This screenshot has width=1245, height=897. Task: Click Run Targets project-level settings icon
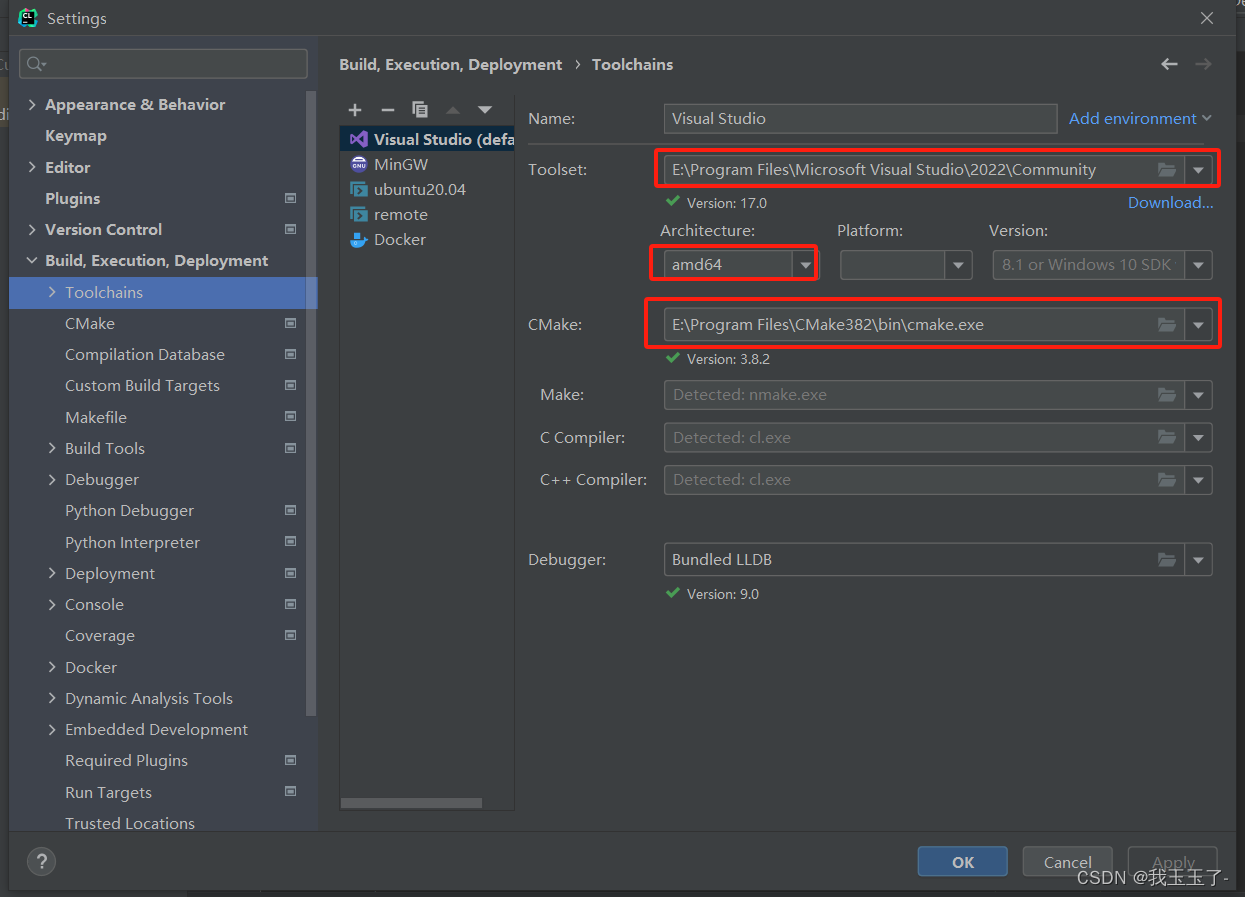(290, 792)
